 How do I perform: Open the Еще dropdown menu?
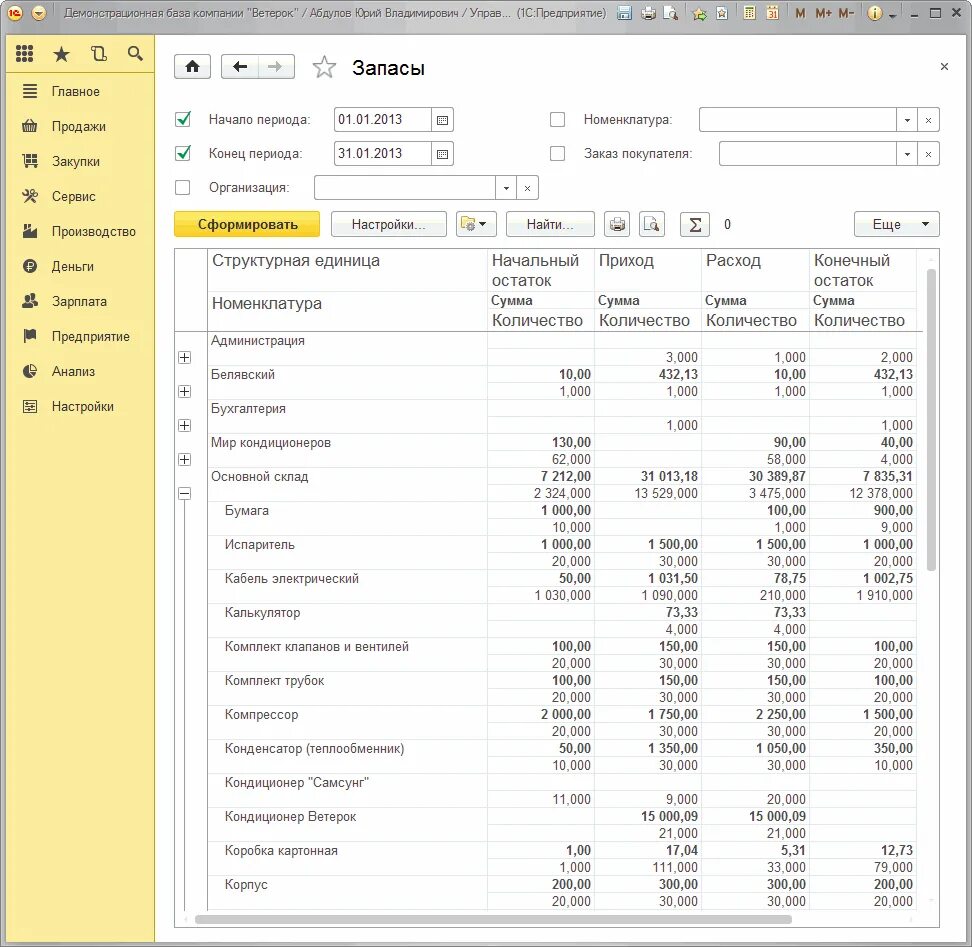tap(896, 224)
